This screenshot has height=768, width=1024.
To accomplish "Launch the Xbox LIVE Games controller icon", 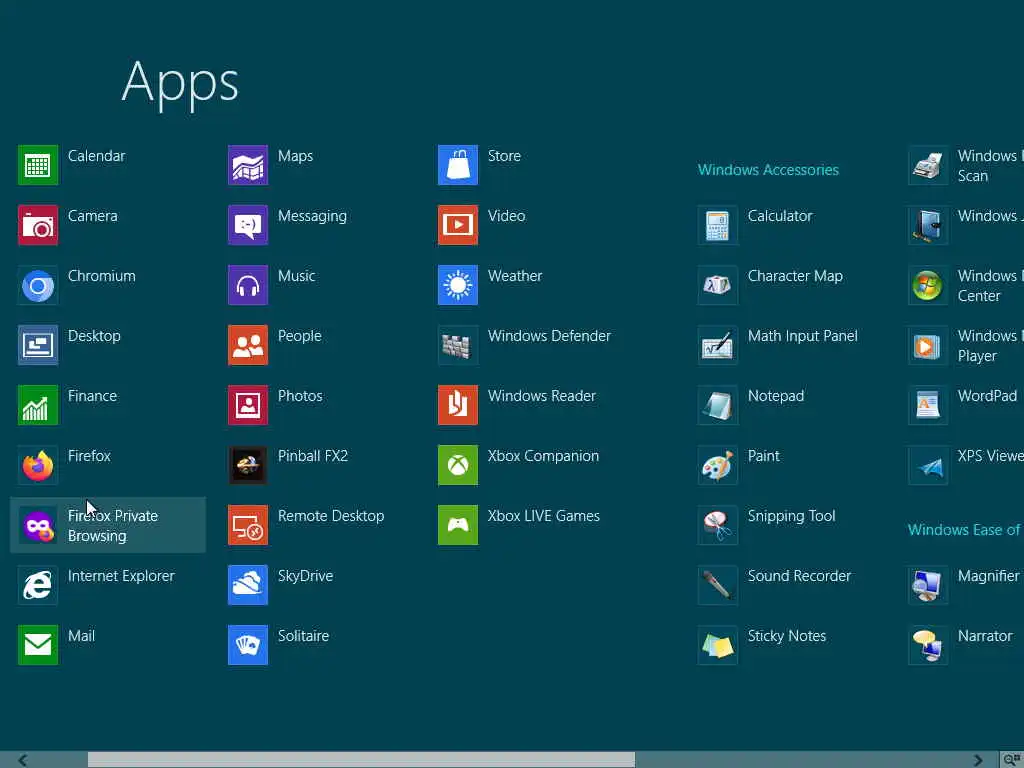I will [x=458, y=526].
